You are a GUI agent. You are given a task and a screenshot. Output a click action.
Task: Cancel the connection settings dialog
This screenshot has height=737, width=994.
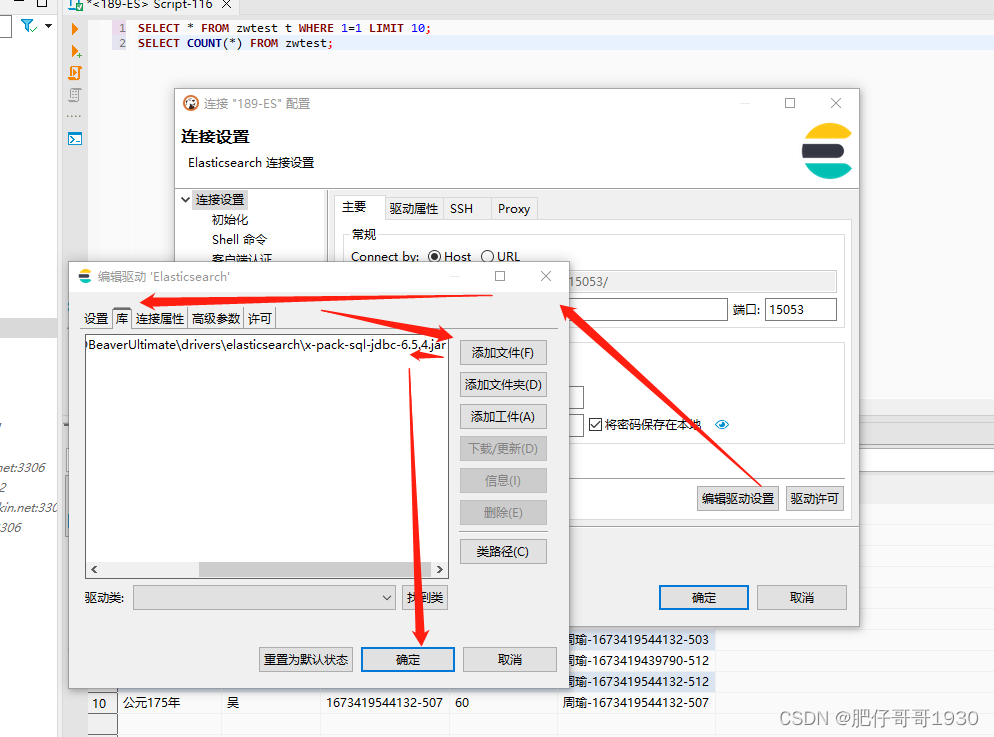coord(802,598)
